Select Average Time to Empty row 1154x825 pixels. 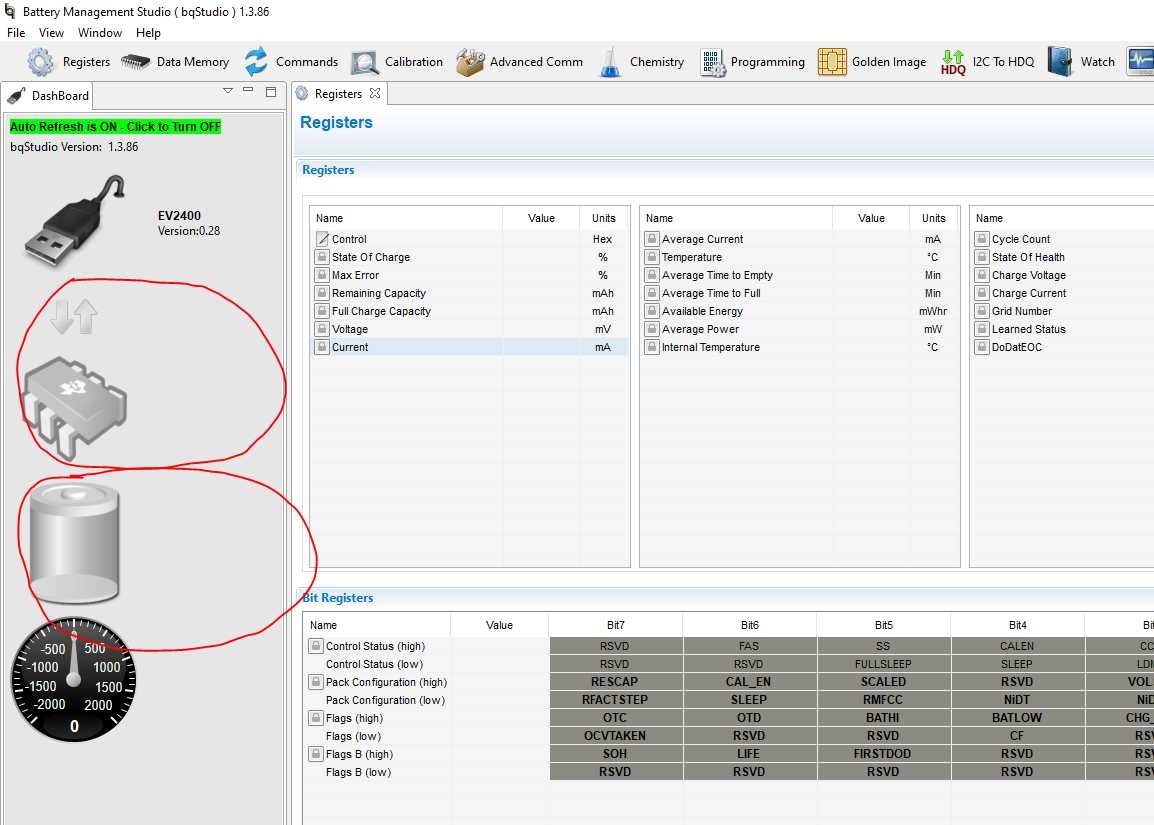[x=799, y=275]
